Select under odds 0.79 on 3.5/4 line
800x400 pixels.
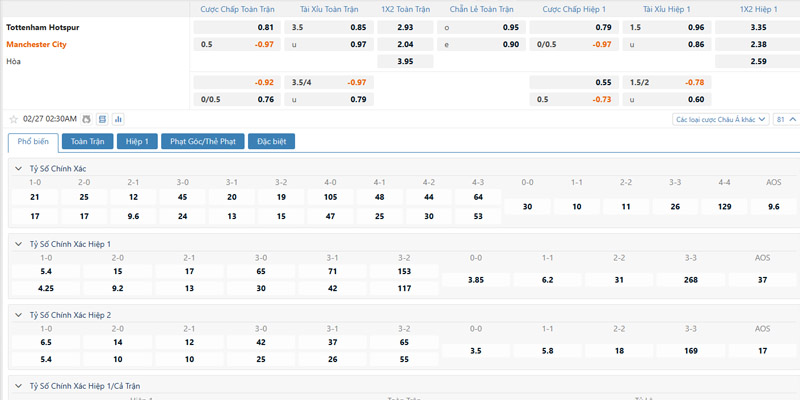tap(329, 99)
